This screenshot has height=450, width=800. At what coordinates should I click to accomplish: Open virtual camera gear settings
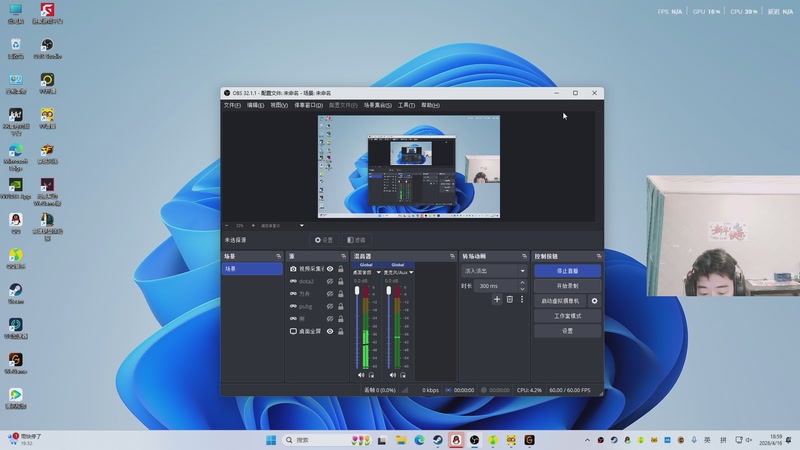tap(594, 300)
